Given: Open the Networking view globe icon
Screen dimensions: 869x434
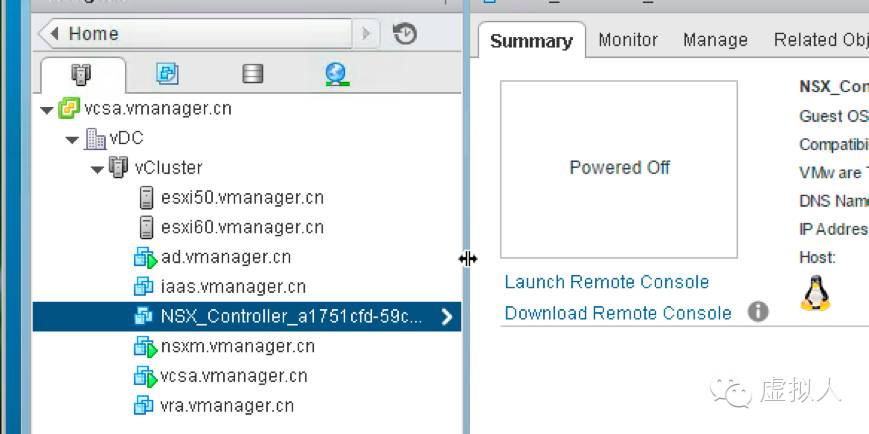Looking at the screenshot, I should (x=337, y=74).
